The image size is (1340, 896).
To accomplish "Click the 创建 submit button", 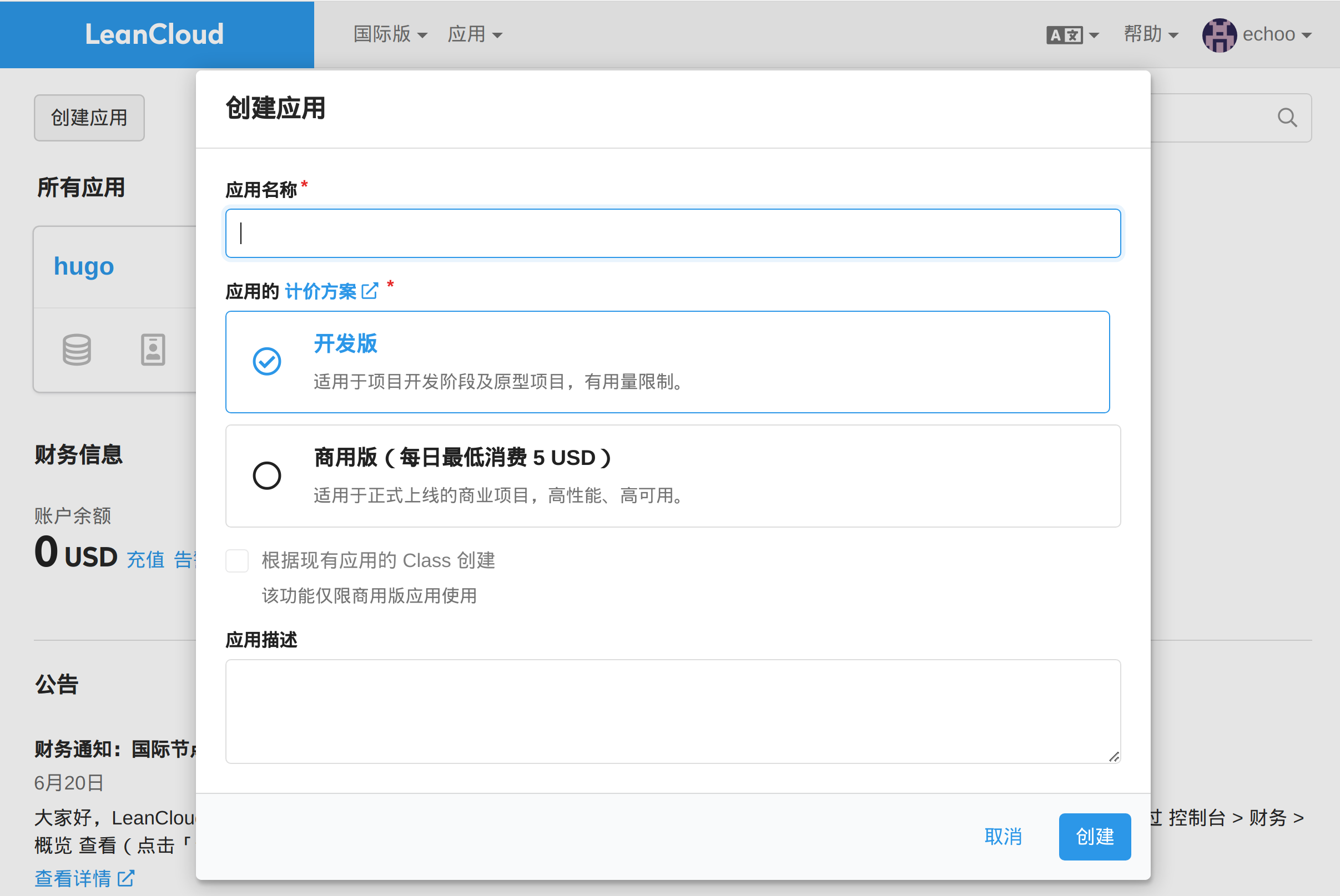I will (1094, 837).
